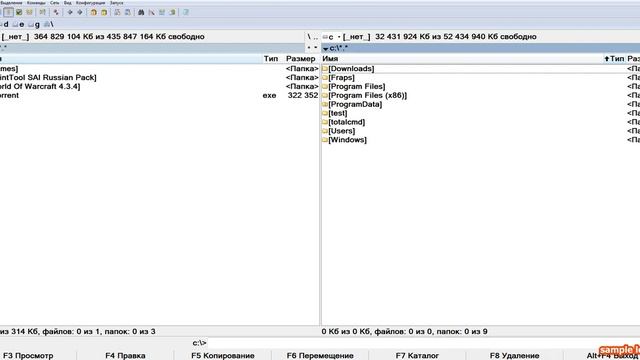Click the F8 Удаление button
640x360 pixels.
[x=514, y=356]
